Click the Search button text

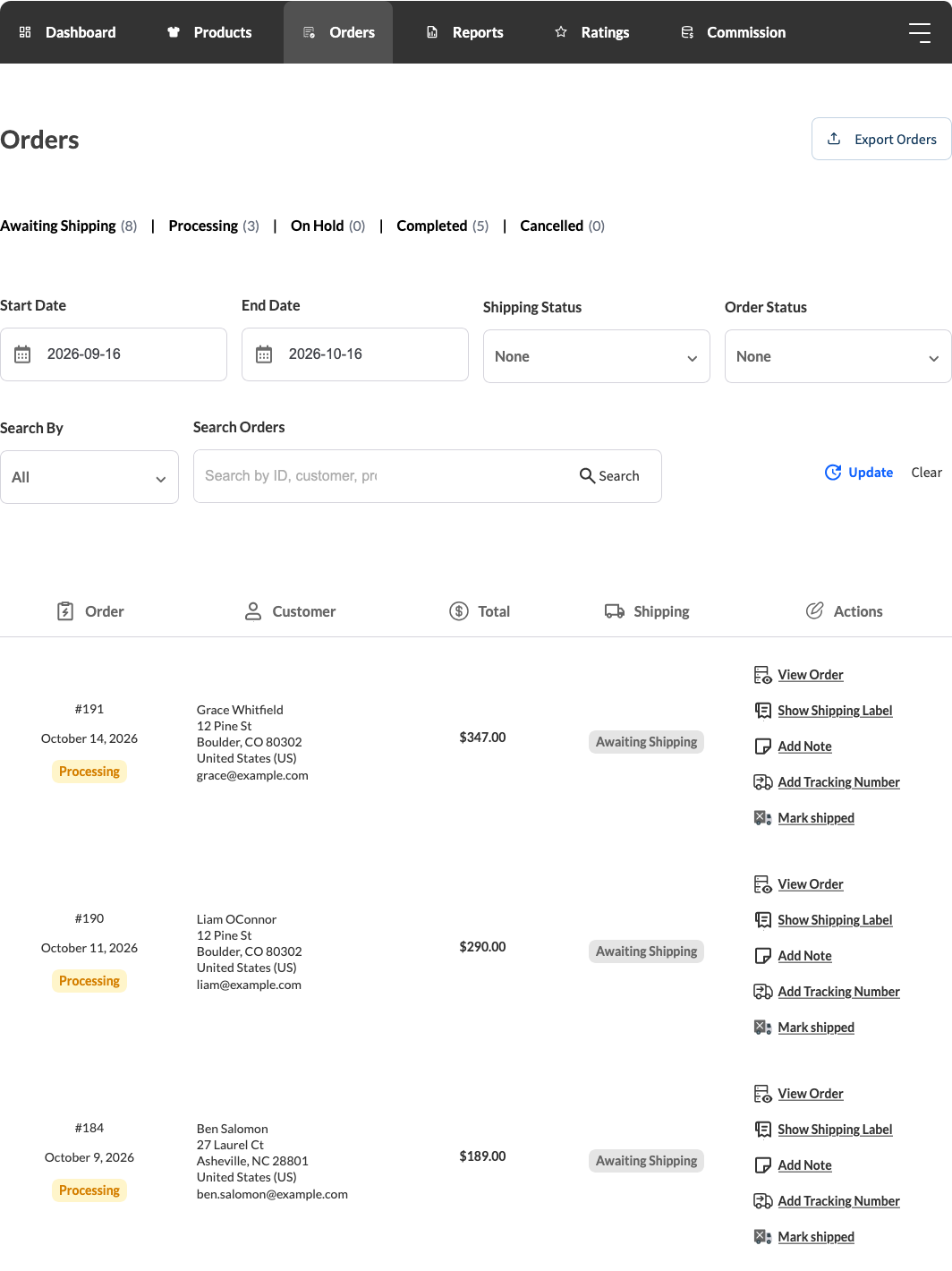click(x=619, y=475)
